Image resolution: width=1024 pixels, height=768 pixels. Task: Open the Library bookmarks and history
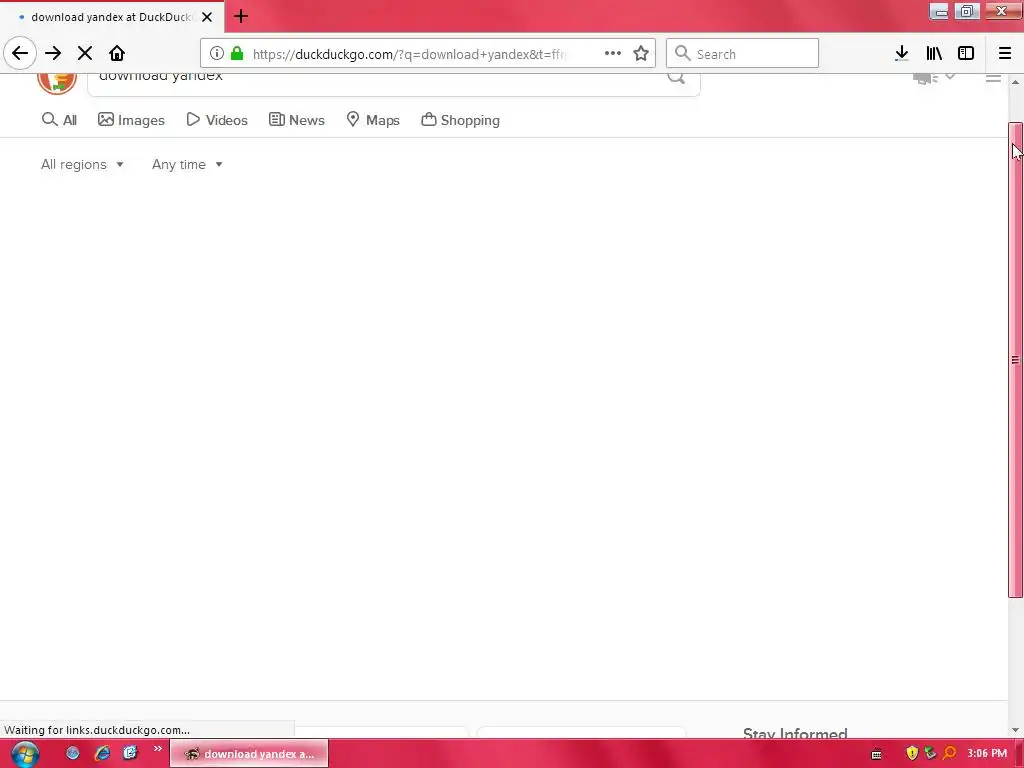(934, 54)
